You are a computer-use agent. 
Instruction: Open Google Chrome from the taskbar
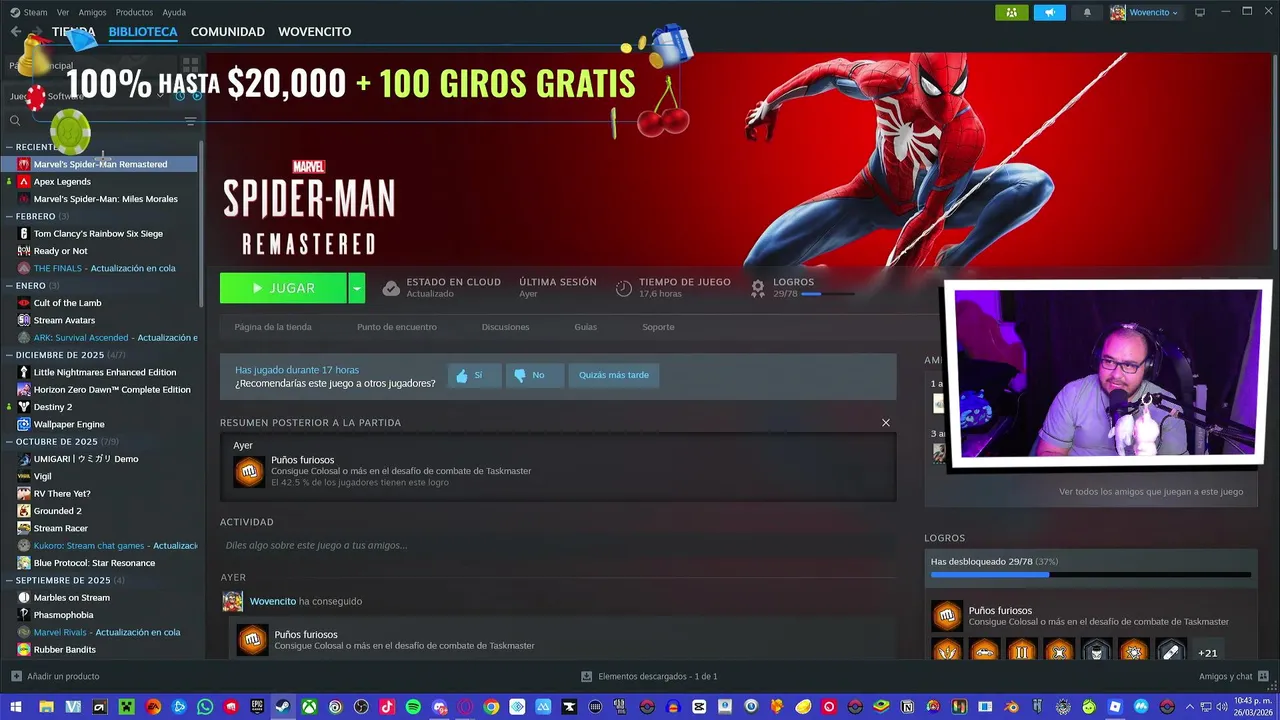[x=491, y=707]
